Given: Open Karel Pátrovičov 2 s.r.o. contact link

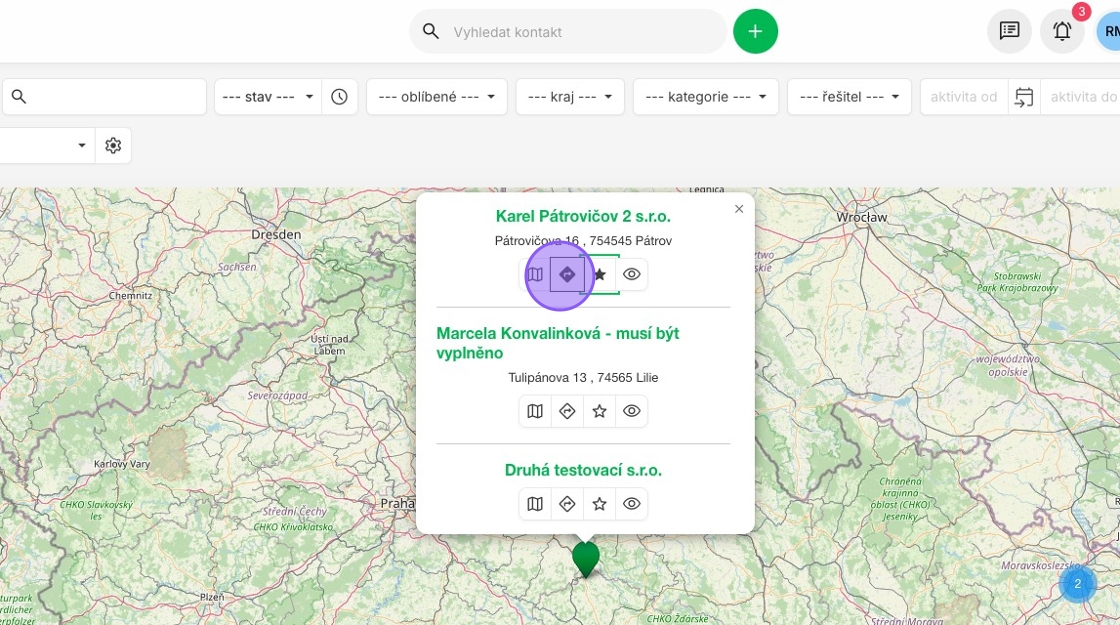Looking at the screenshot, I should (x=583, y=216).
